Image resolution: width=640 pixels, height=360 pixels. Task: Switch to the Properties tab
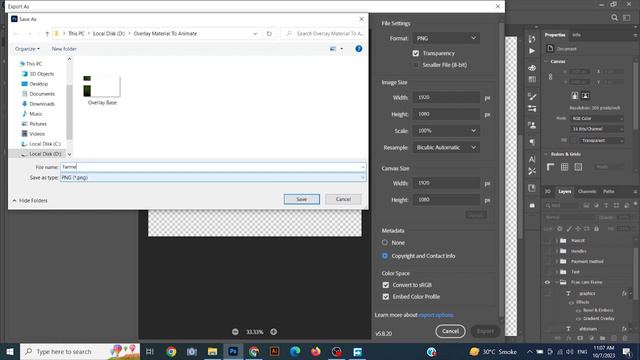click(x=555, y=35)
